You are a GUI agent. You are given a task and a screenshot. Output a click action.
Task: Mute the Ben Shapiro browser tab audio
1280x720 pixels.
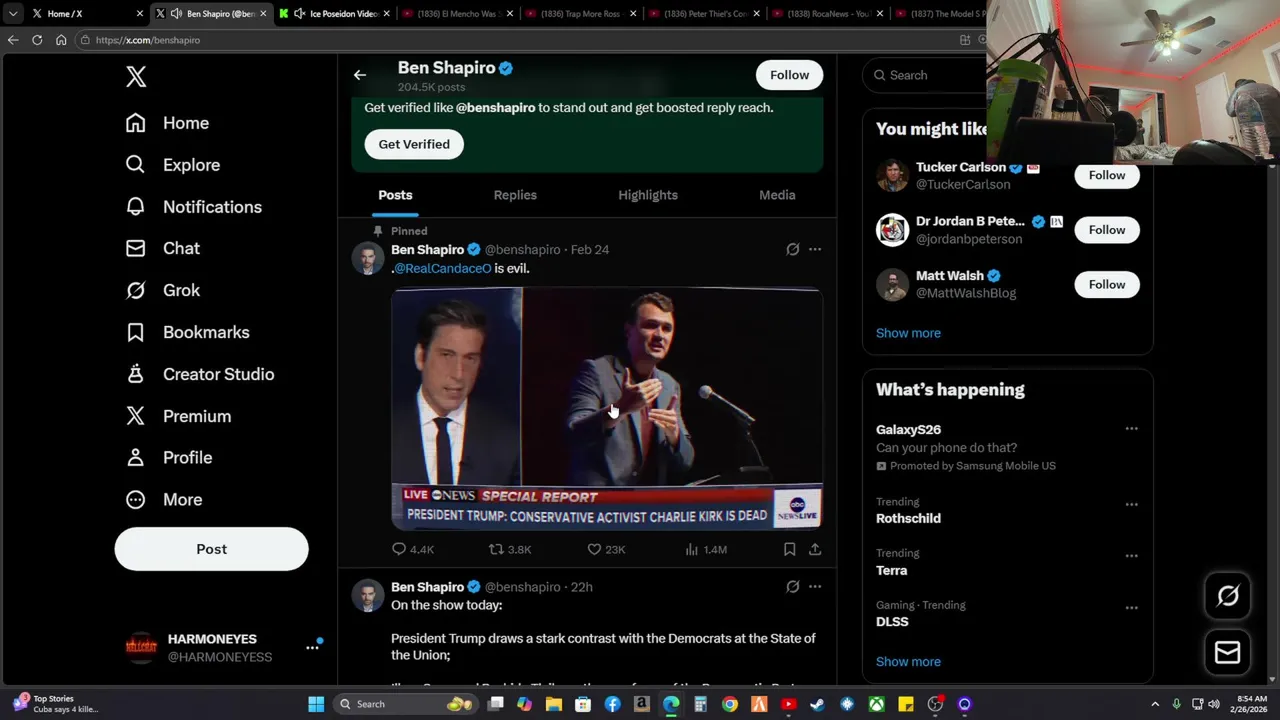click(x=176, y=14)
